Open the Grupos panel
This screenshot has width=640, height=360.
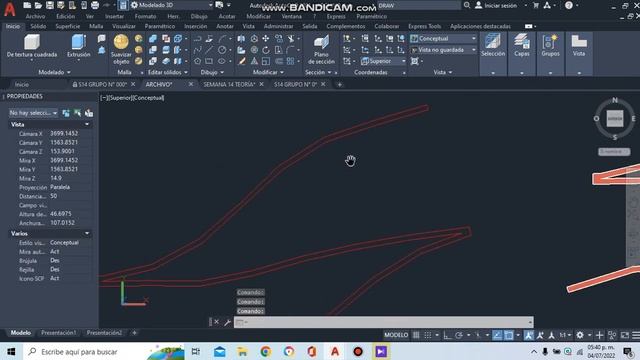(550, 46)
